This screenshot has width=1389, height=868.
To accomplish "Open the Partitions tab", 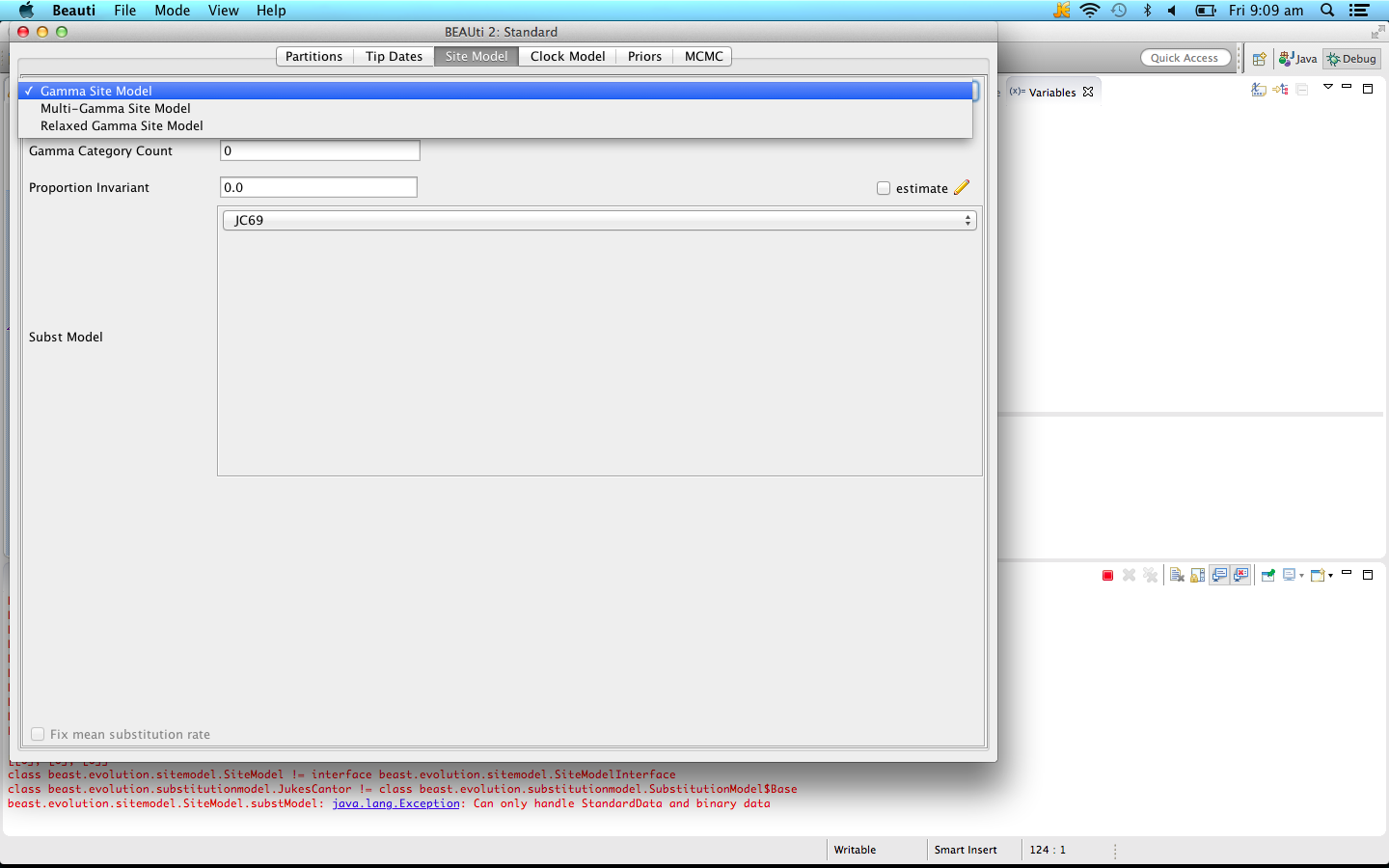I will click(x=314, y=57).
